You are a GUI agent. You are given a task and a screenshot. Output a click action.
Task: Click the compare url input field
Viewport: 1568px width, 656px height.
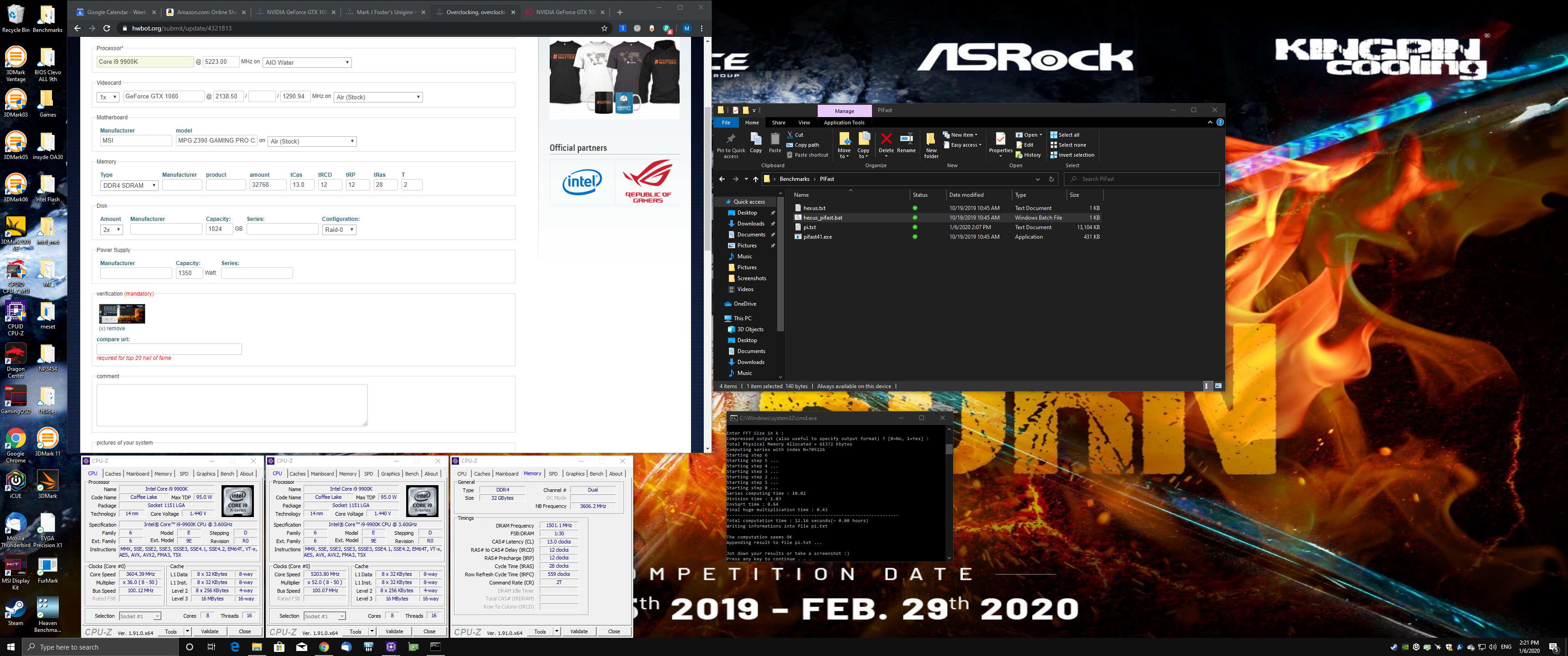[x=169, y=349]
